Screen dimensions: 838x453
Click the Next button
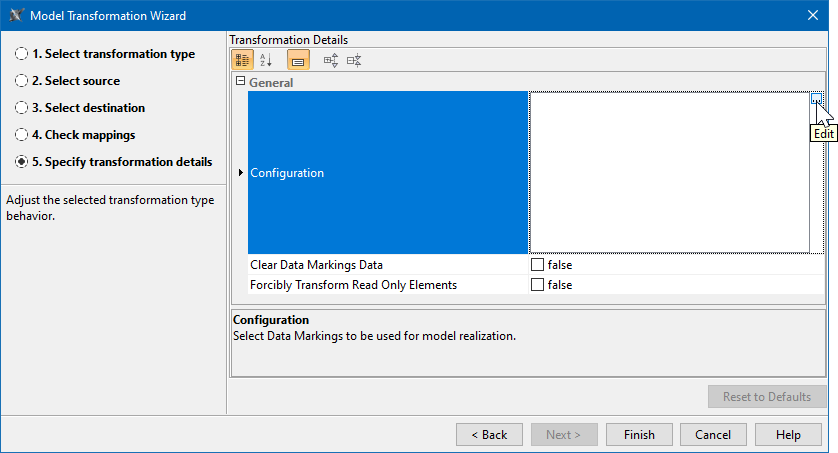pos(564,435)
